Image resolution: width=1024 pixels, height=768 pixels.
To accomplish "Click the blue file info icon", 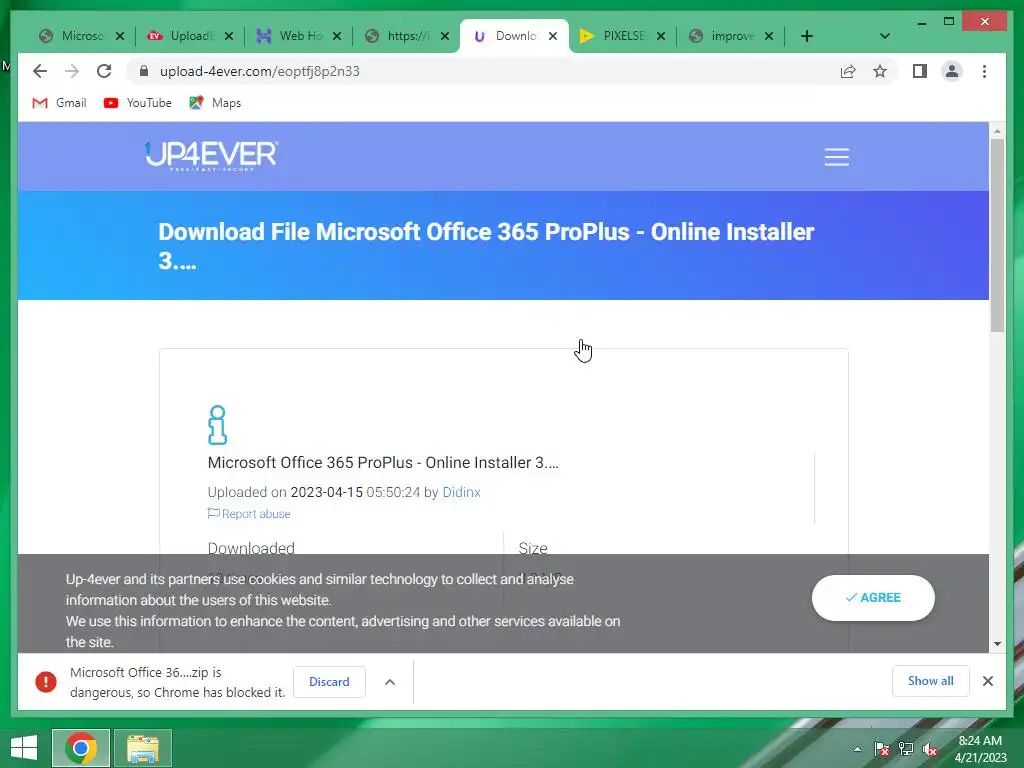I will [217, 425].
